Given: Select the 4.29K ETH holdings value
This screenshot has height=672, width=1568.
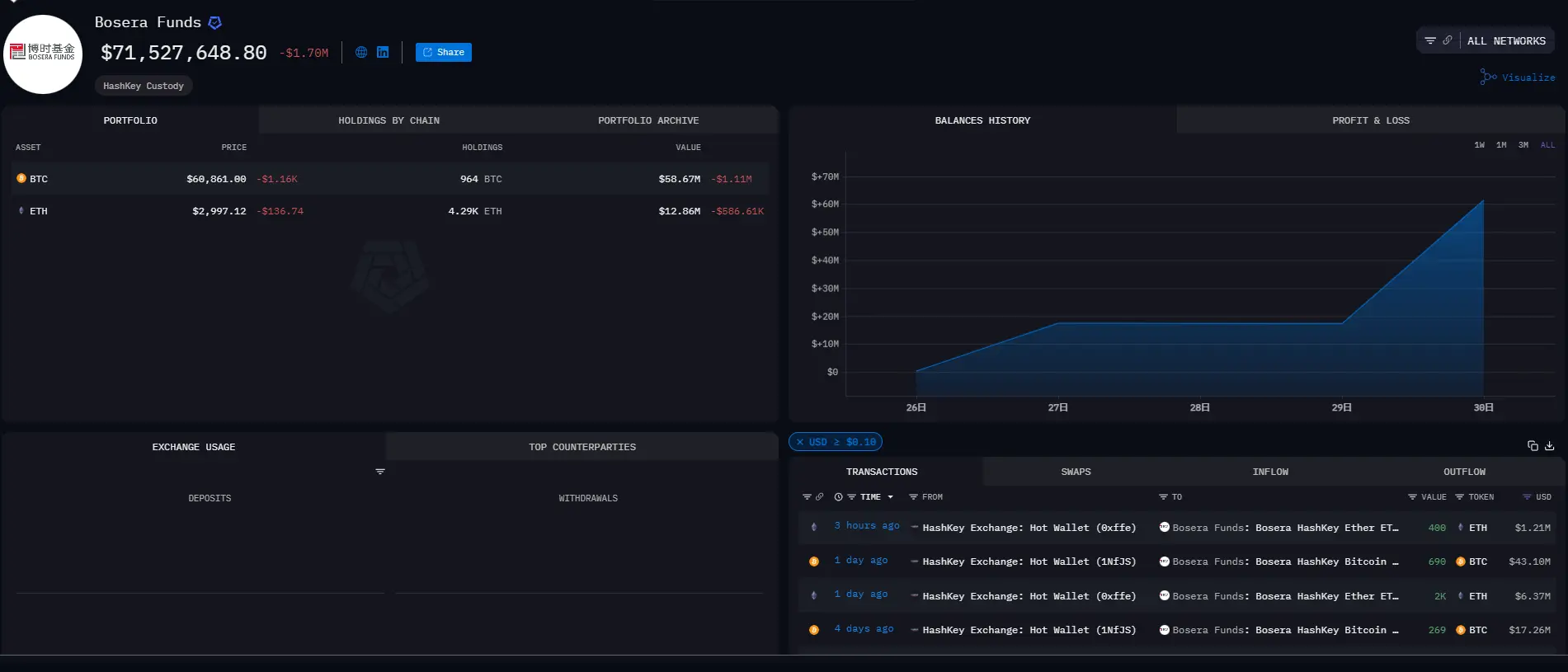Looking at the screenshot, I should click(475, 211).
